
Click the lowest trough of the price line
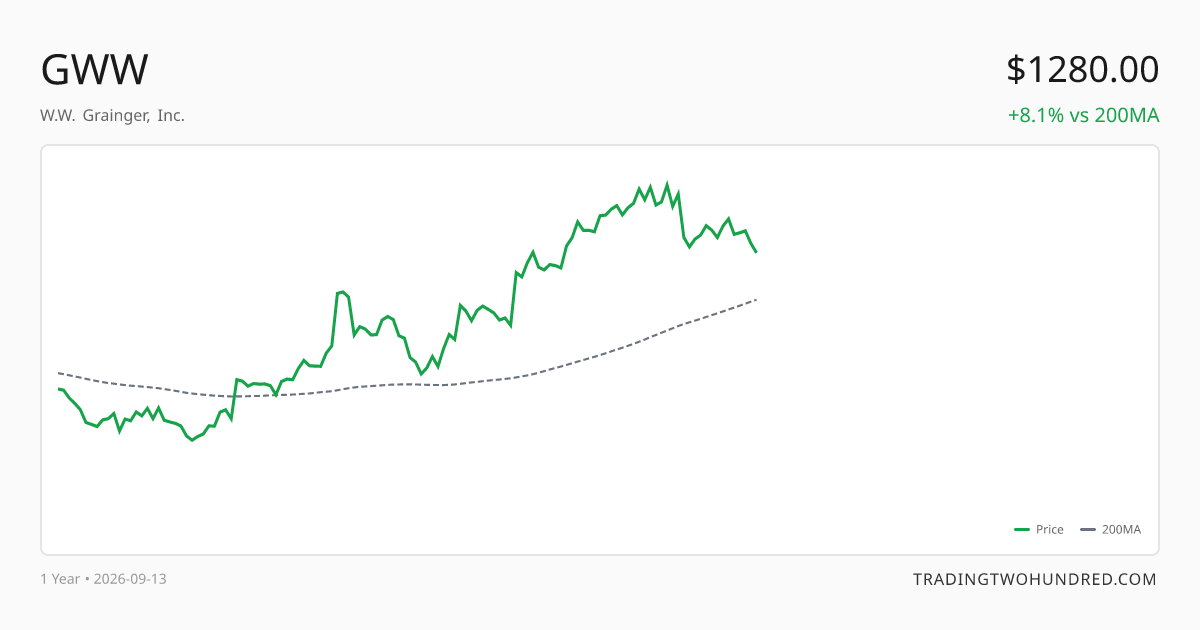192,440
